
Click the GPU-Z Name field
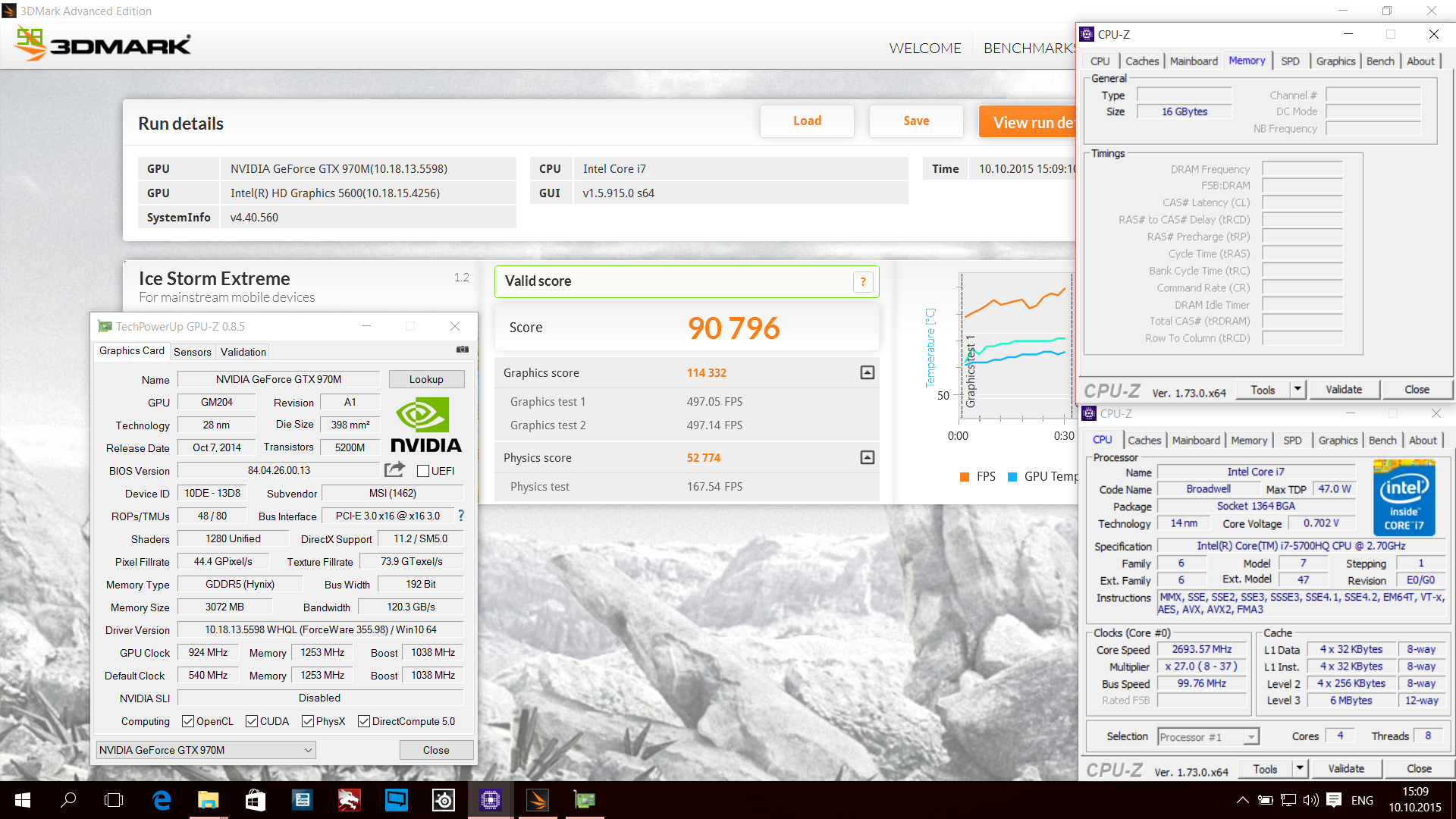[278, 379]
